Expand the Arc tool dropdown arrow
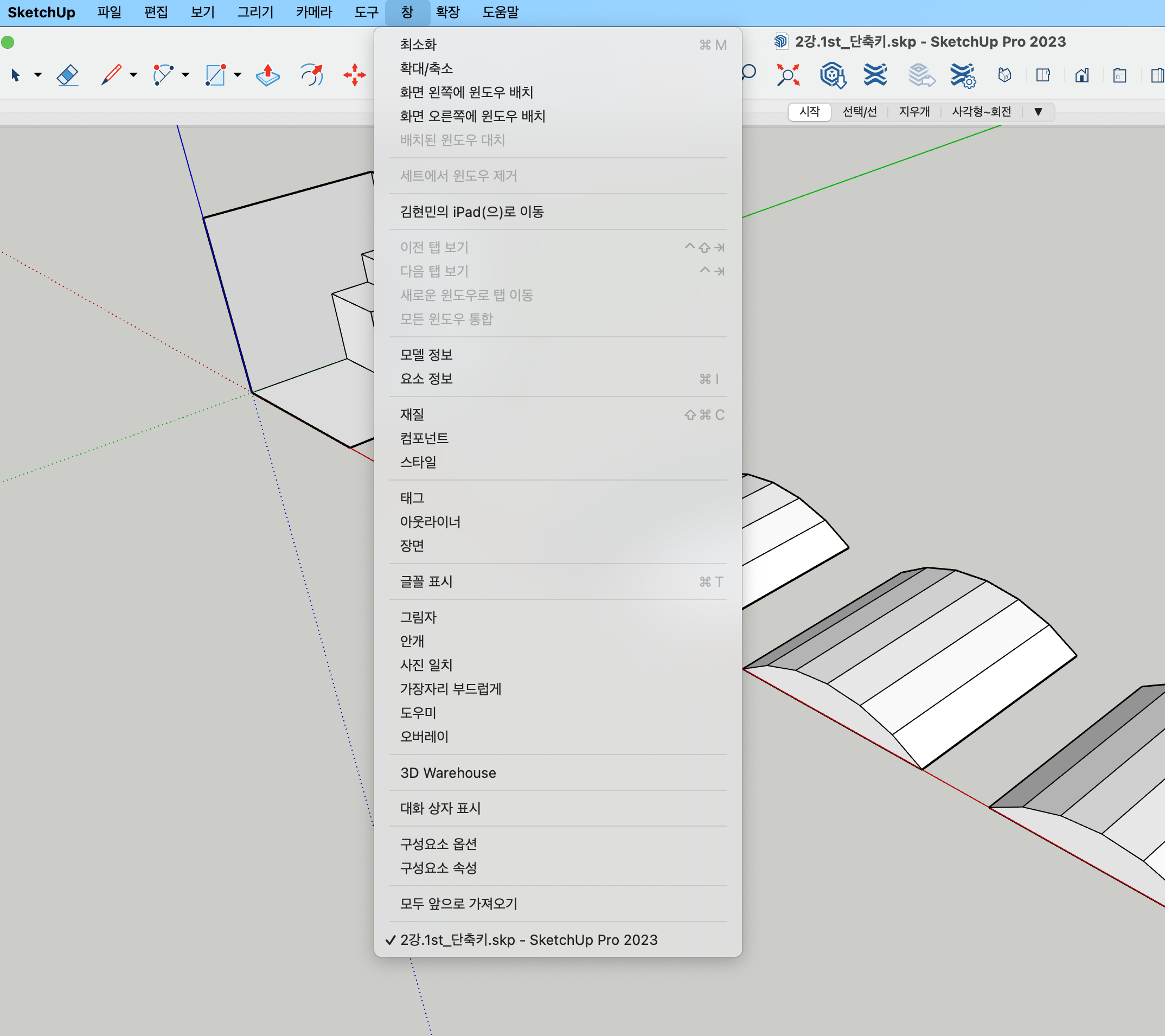The height and width of the screenshot is (1036, 1165). coord(185,75)
